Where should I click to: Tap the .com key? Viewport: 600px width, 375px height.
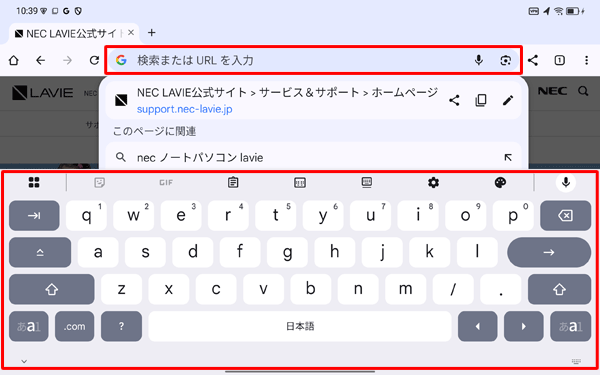75,326
